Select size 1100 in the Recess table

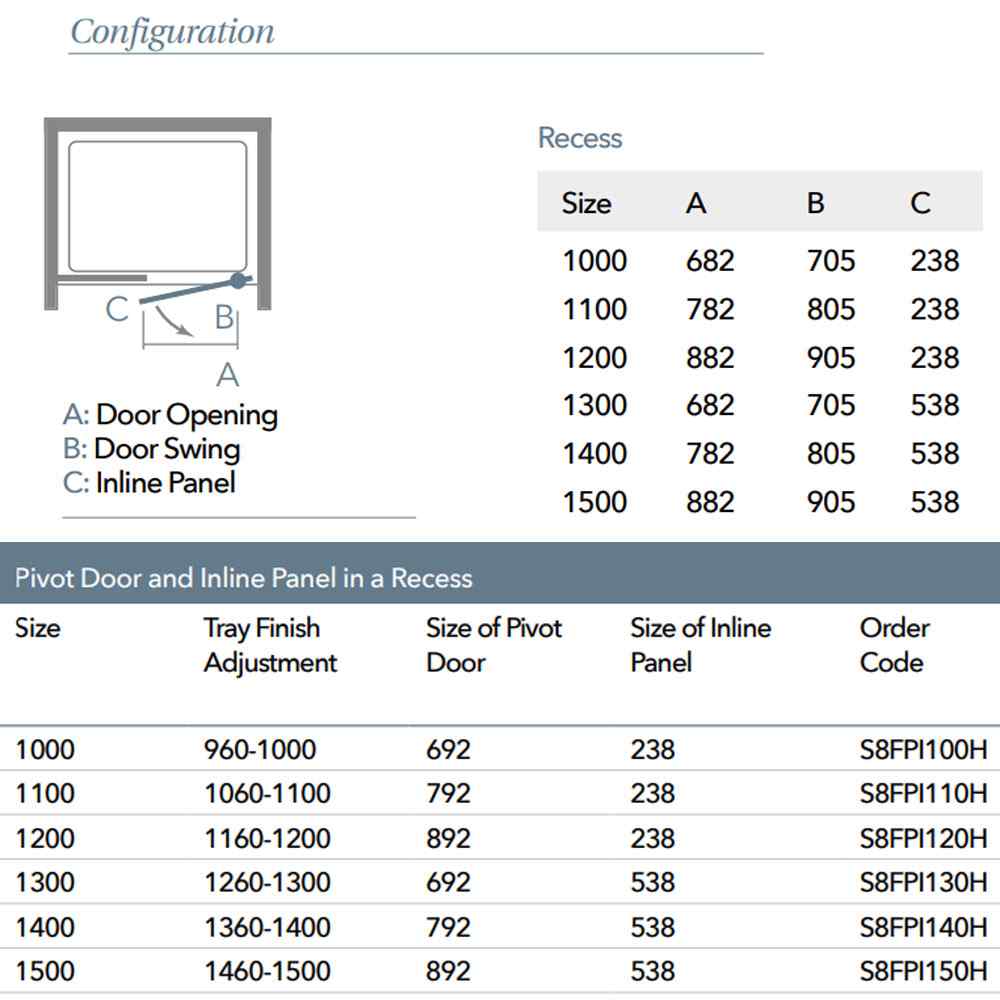pos(594,309)
